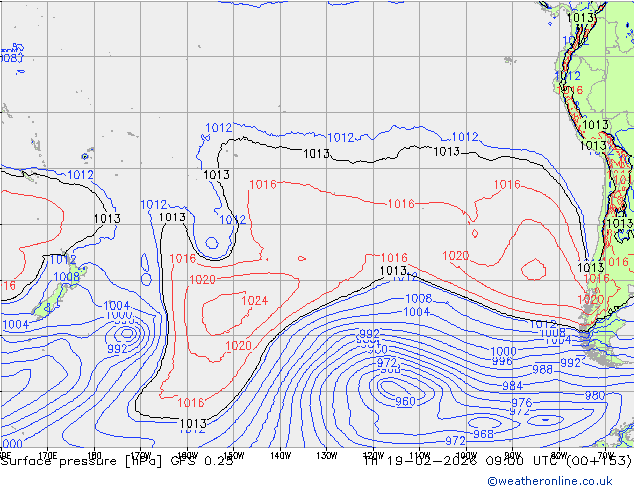The width and height of the screenshot is (634, 490).
Task: Click the 140W longitude axis label
Action: (x=280, y=456)
